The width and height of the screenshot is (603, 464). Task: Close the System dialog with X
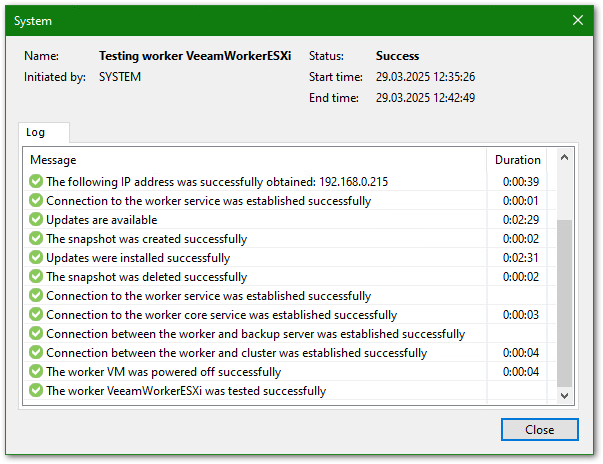point(577,20)
